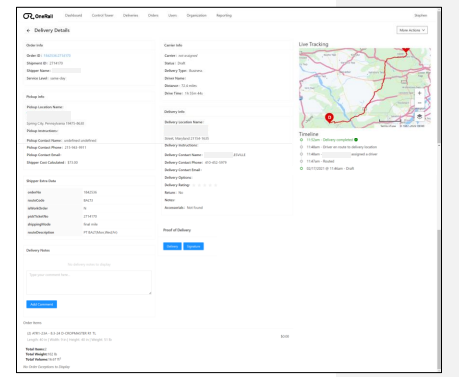Open the map layers control

click(419, 116)
